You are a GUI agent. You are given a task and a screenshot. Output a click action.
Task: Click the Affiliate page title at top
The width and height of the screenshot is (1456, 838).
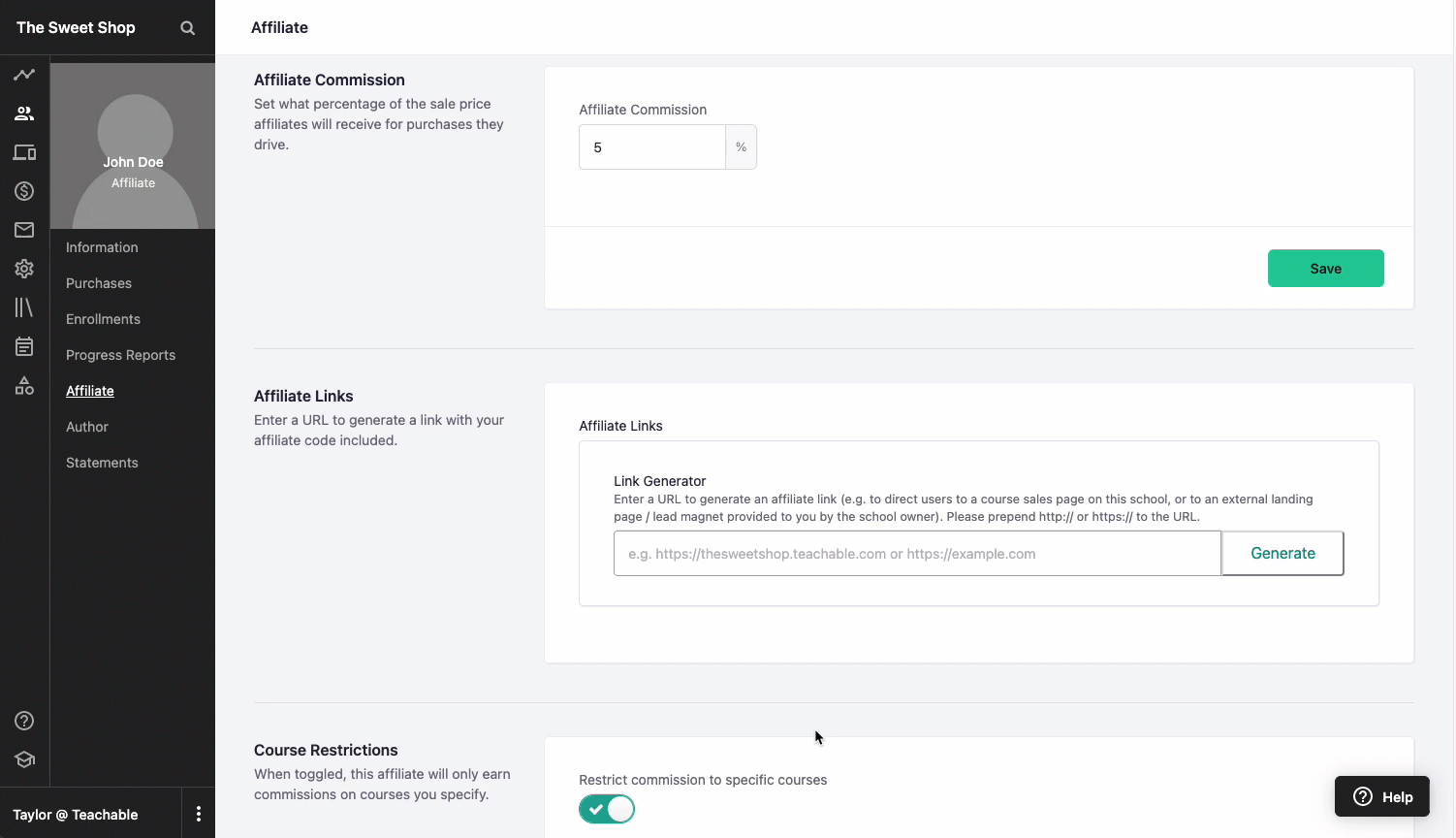(x=279, y=27)
